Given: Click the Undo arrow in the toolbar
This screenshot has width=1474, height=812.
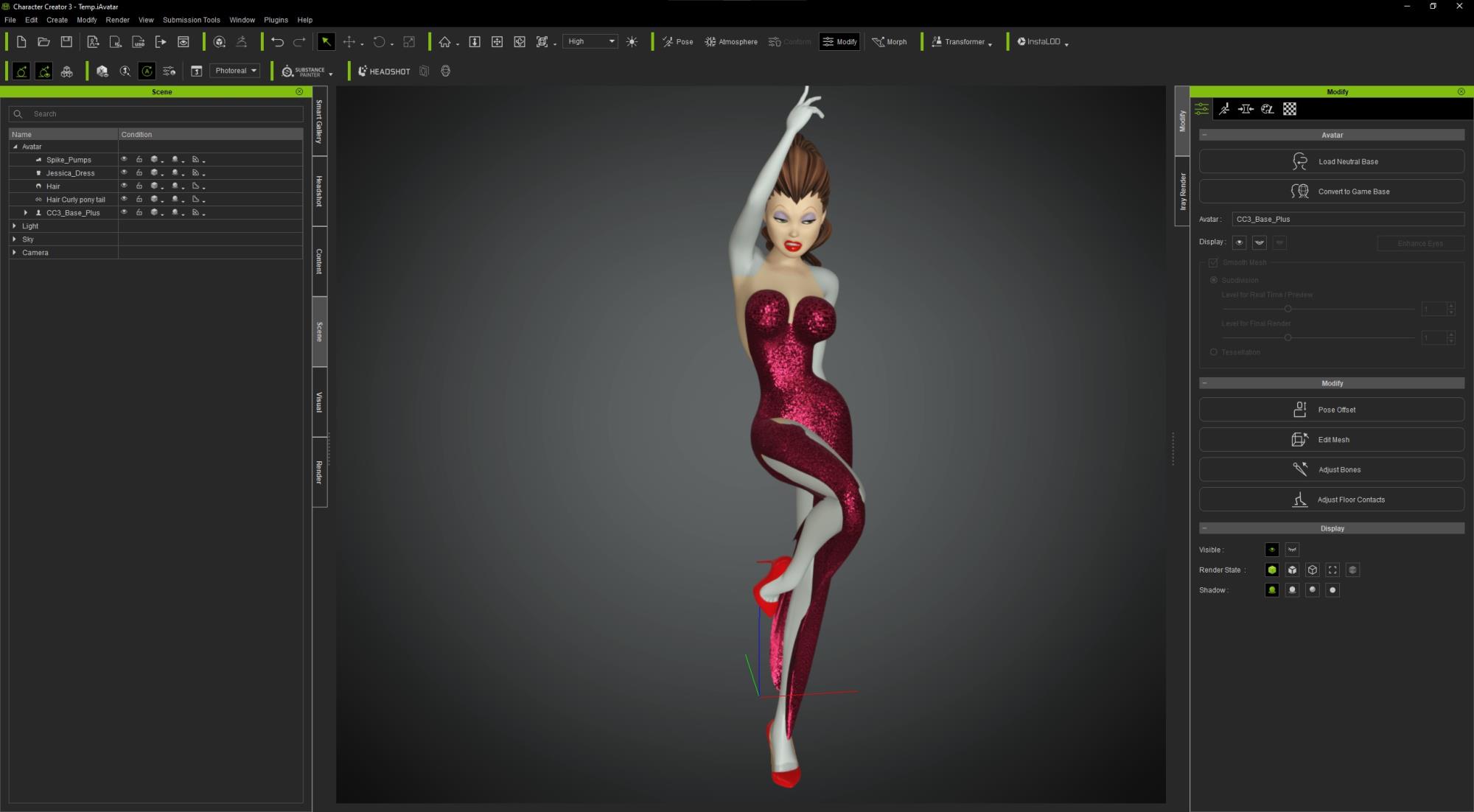Looking at the screenshot, I should coord(277,42).
